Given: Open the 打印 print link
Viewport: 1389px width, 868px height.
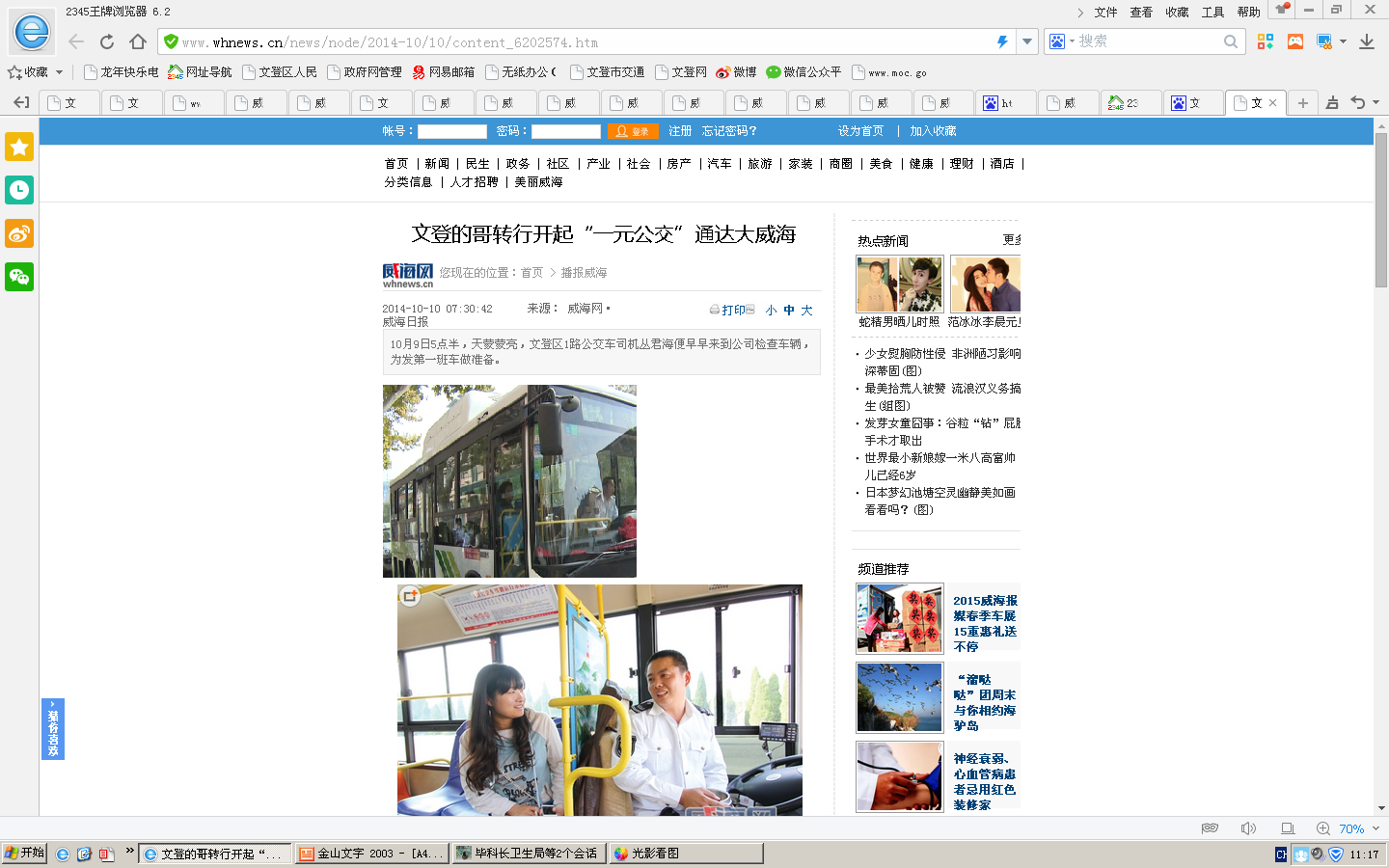Looking at the screenshot, I should click(732, 311).
